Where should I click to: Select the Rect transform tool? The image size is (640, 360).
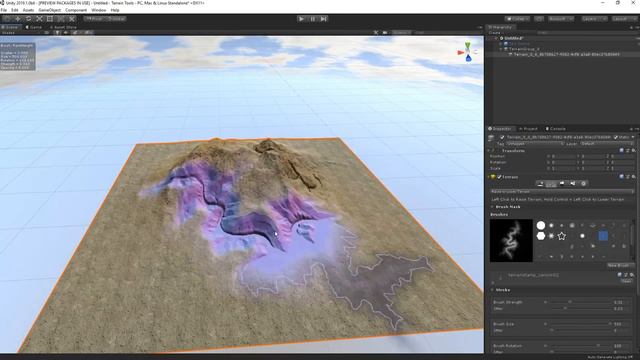[50, 19]
